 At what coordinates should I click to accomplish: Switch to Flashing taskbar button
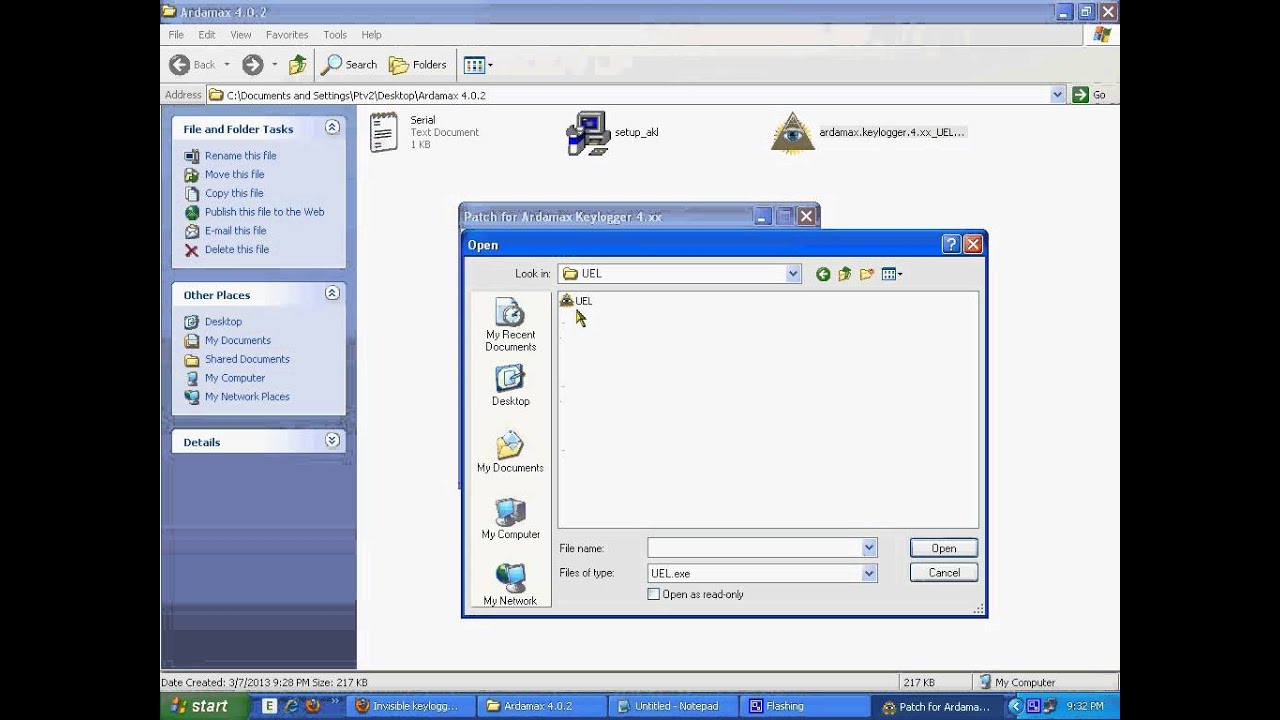tap(807, 706)
